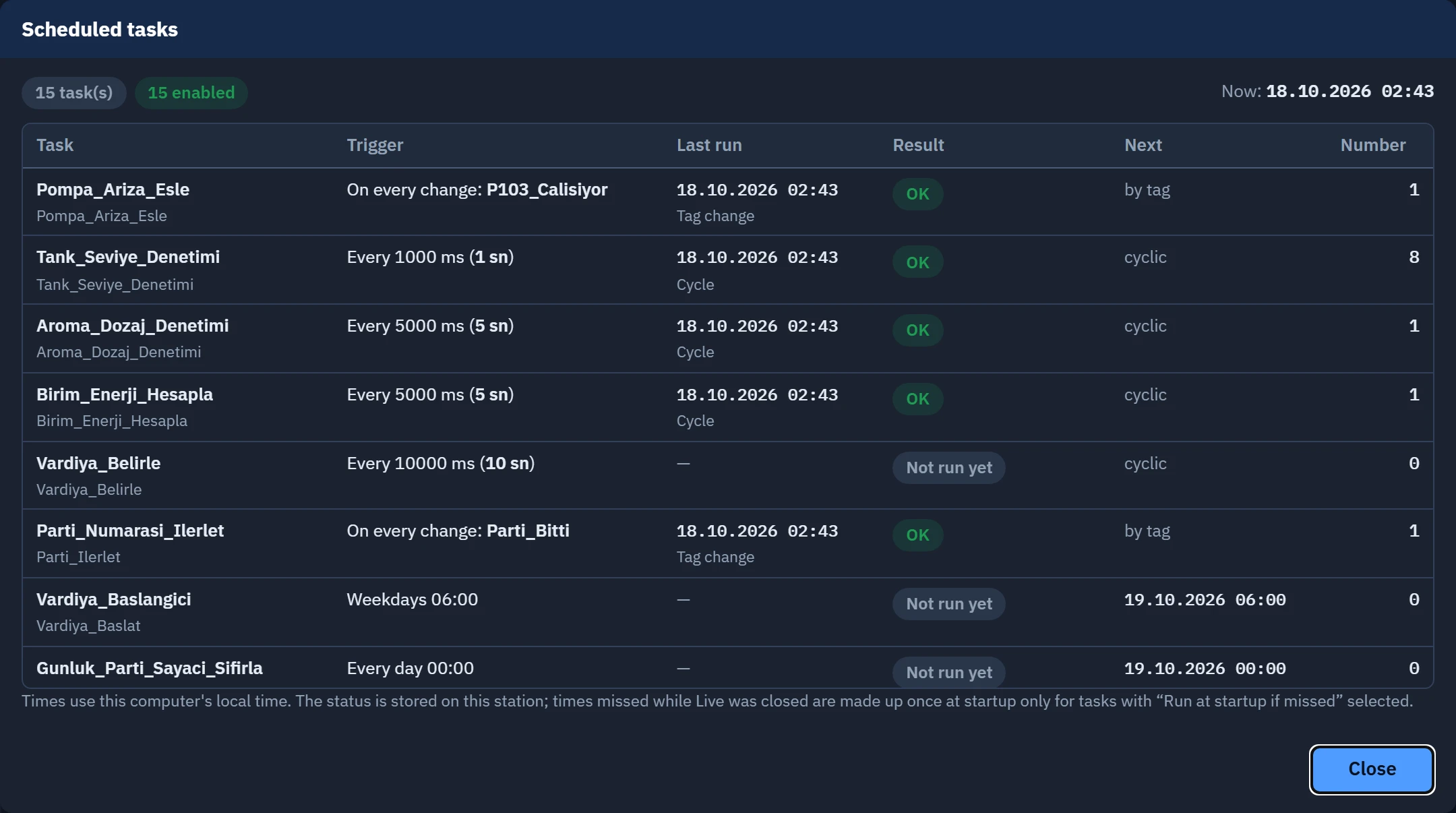Select the Birim_Enerji_Hesapla task name
Viewport: 1456px width, 813px height.
(125, 394)
